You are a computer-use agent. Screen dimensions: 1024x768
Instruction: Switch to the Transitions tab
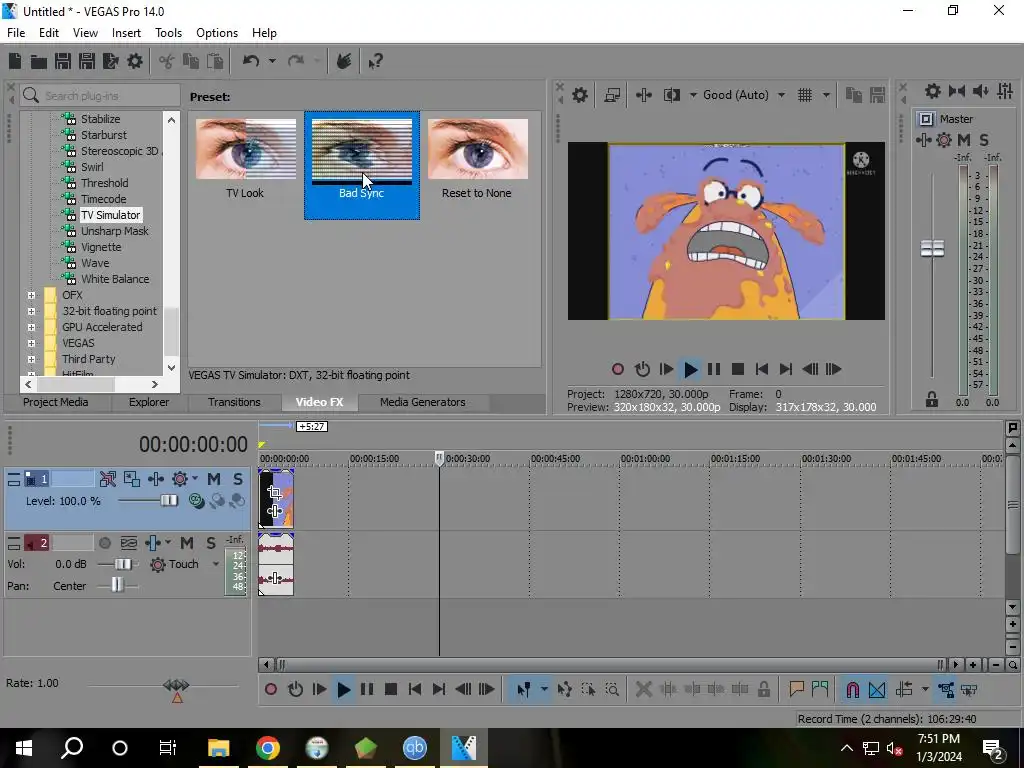(234, 402)
